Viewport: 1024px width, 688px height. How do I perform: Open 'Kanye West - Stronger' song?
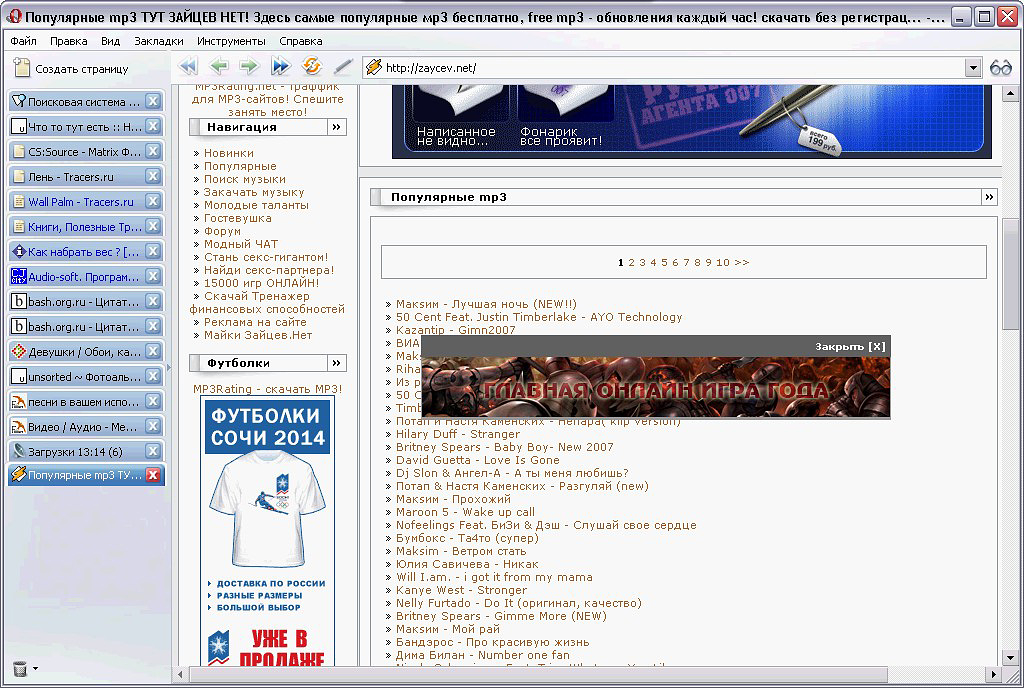(x=461, y=590)
